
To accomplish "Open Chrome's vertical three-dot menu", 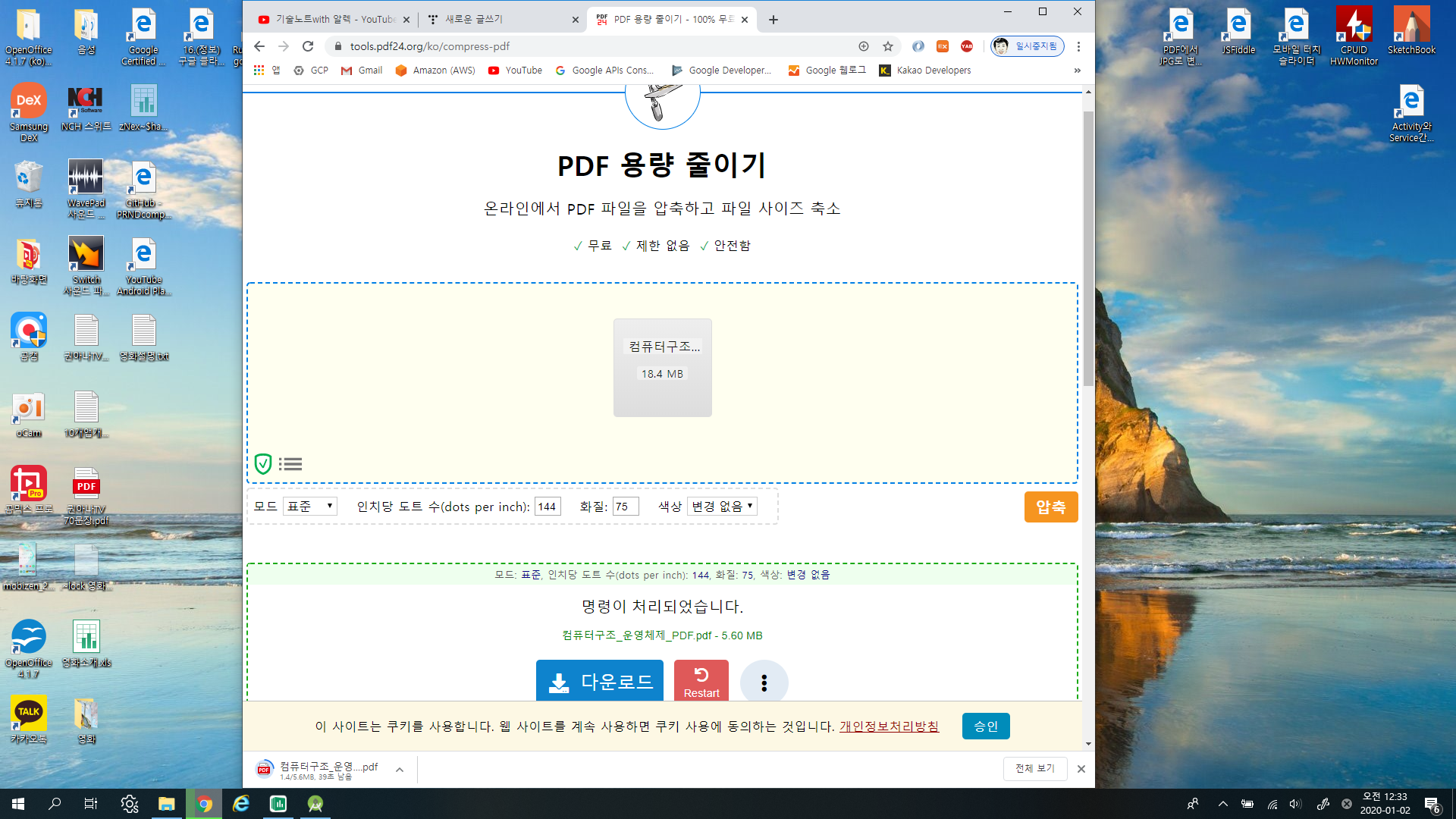I will tap(1078, 46).
